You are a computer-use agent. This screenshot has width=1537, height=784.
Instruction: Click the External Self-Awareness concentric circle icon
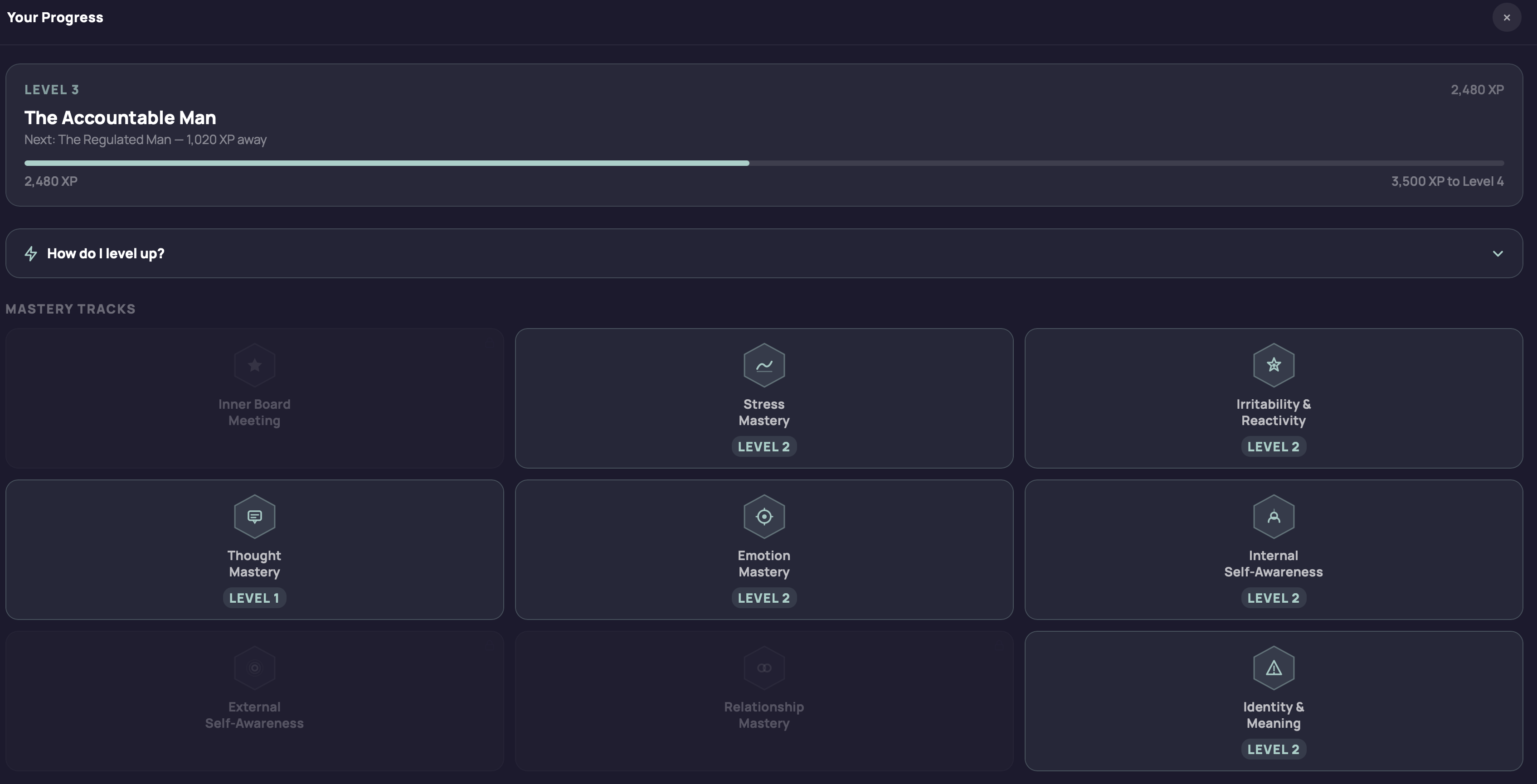254,668
